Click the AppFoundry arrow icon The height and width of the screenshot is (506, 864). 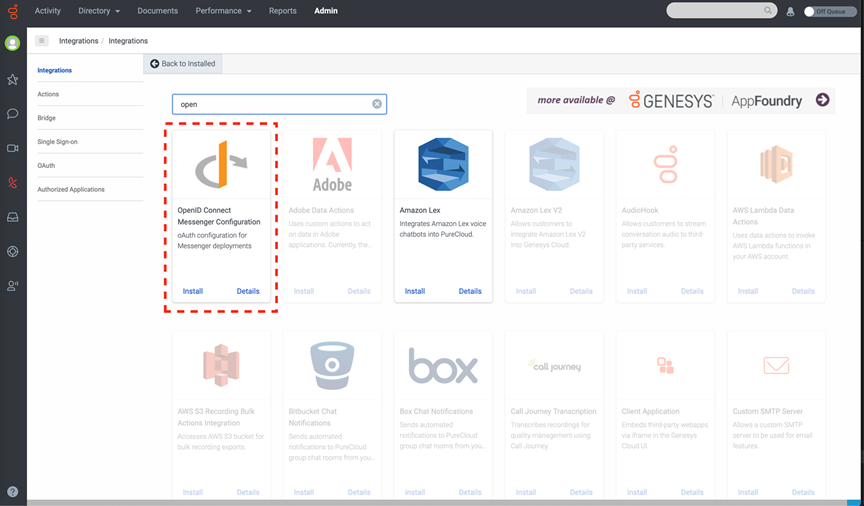[823, 100]
